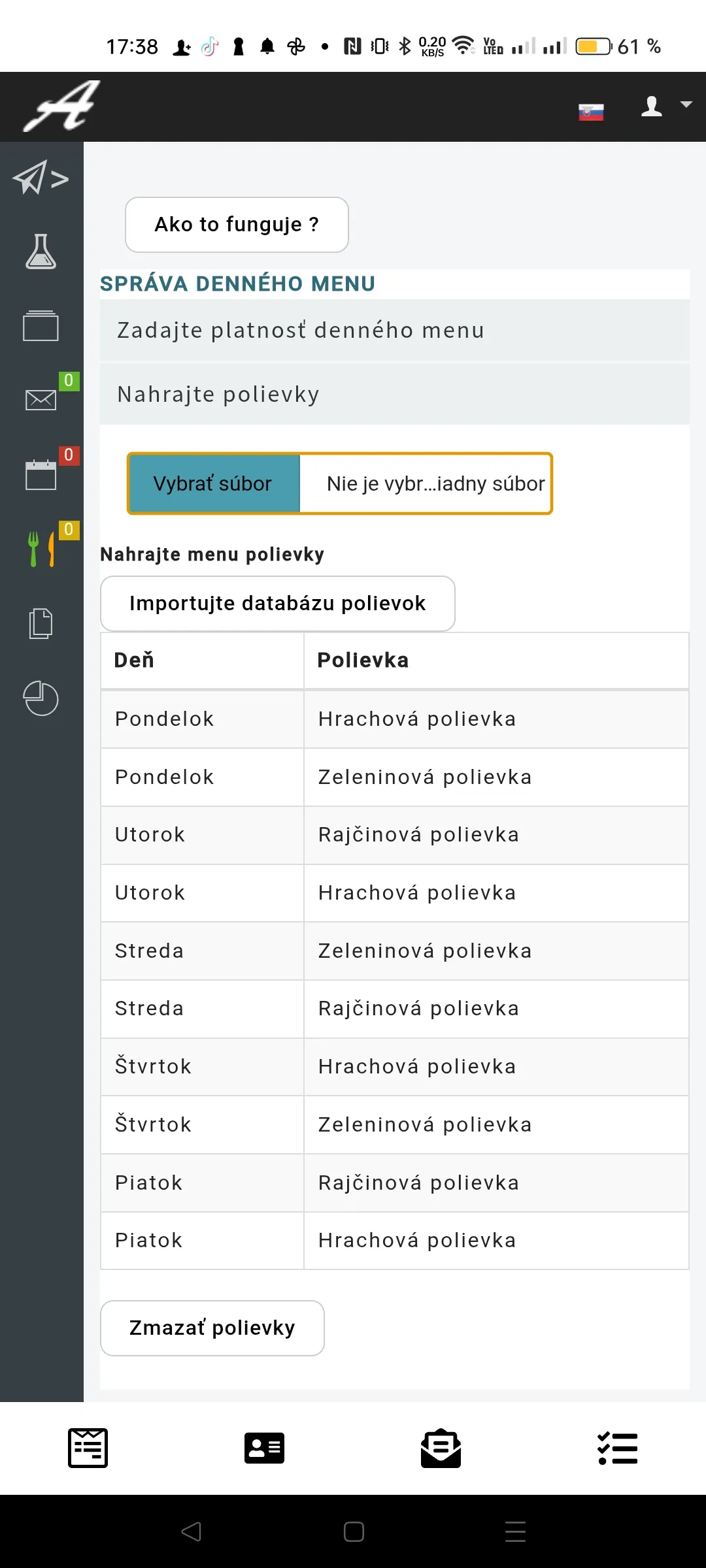Screen dimensions: 706x1568
Task: Tap the newspaper icon in bottom bar
Action: click(88, 1448)
